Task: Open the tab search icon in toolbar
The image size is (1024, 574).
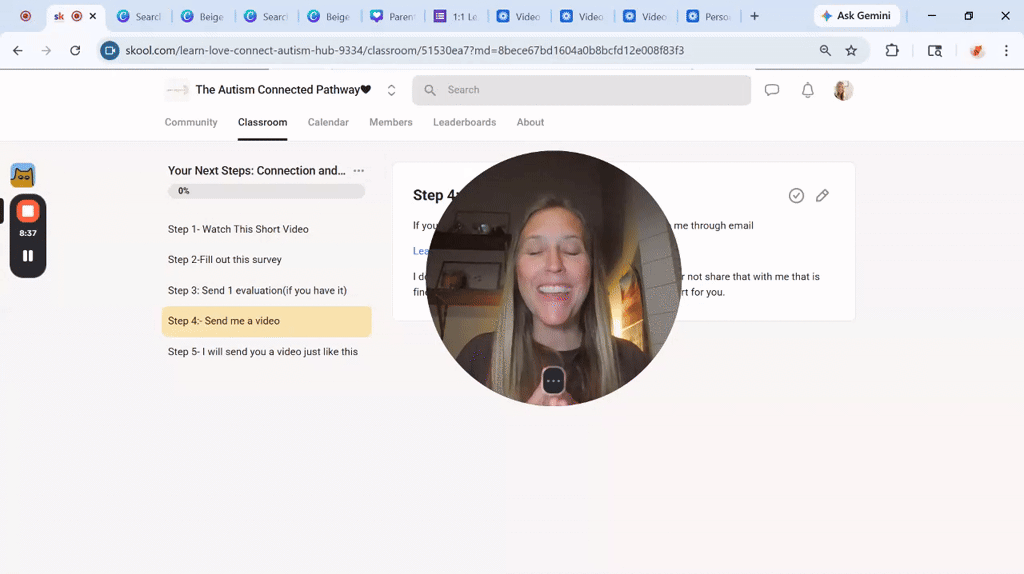Action: point(935,50)
